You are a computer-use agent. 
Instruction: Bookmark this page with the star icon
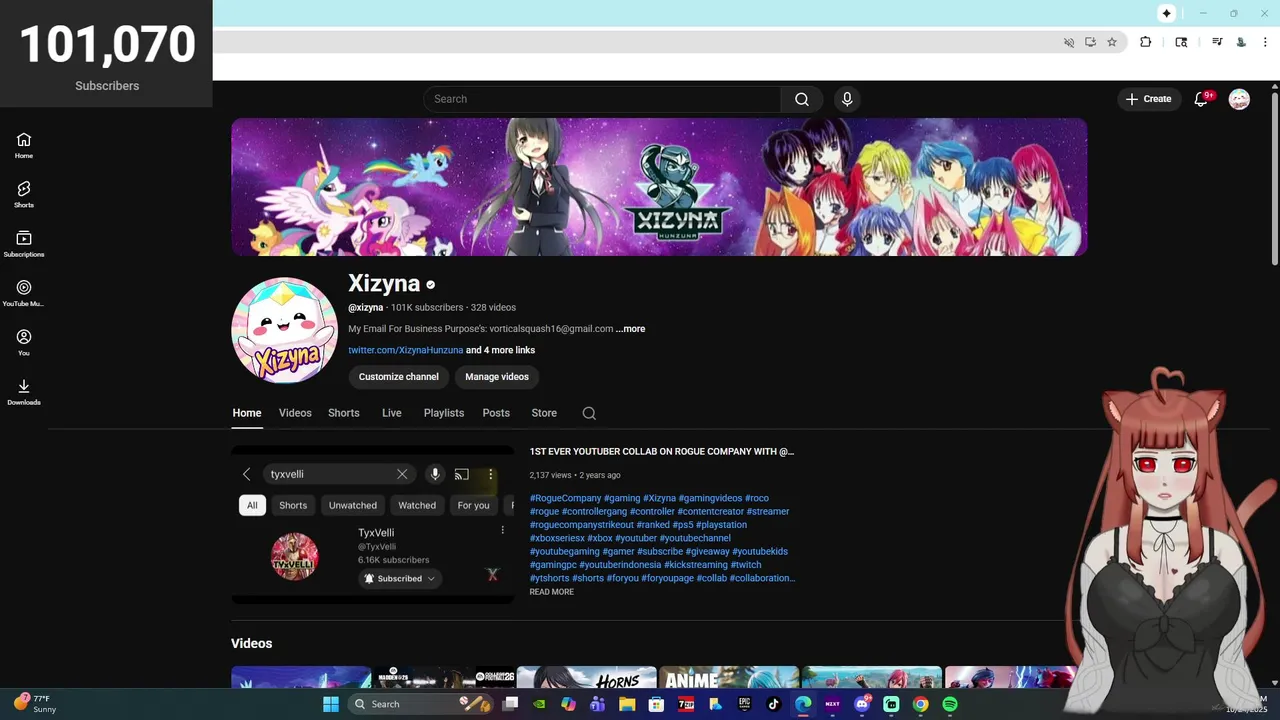click(x=1111, y=42)
